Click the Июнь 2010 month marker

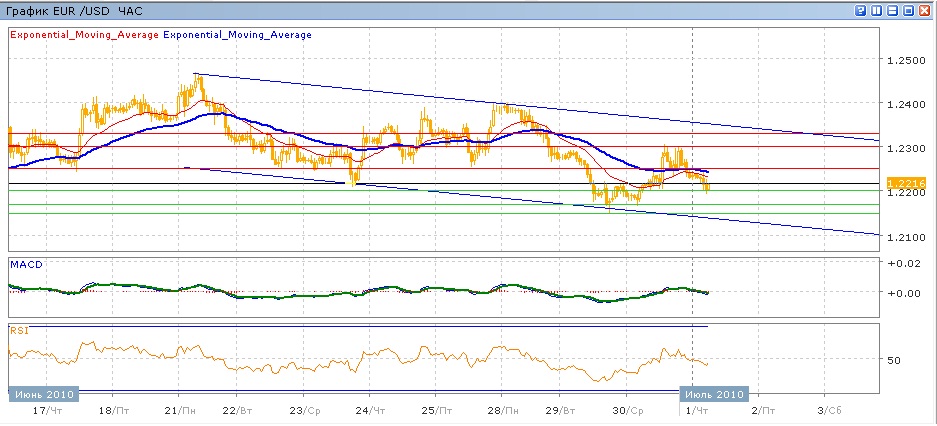42,391
